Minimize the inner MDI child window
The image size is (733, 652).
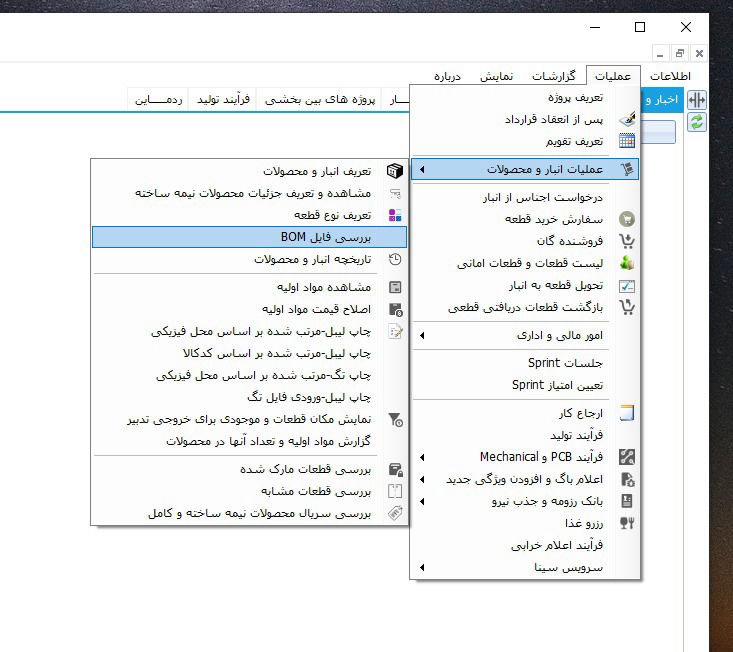[x=660, y=53]
